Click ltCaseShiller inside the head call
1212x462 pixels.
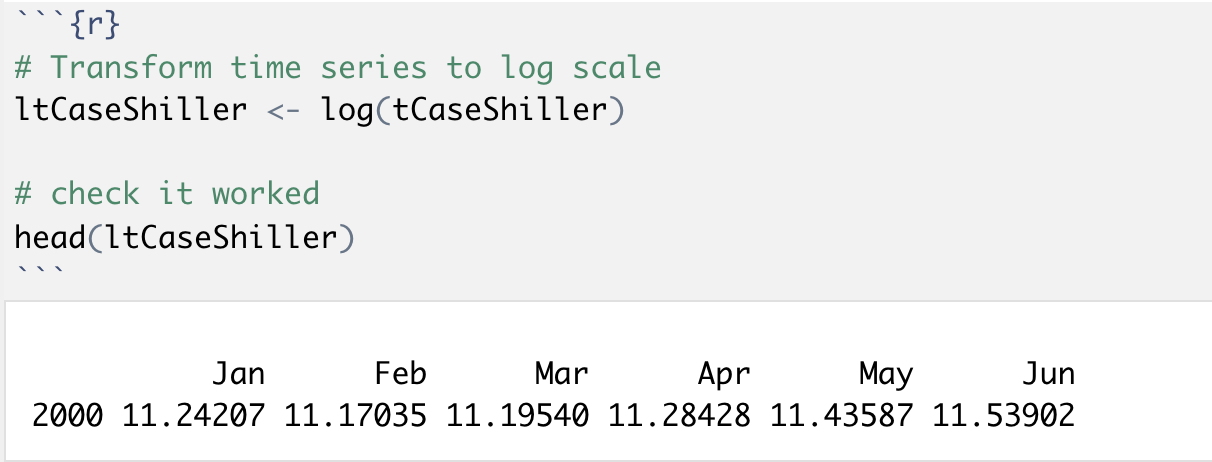click(x=222, y=237)
